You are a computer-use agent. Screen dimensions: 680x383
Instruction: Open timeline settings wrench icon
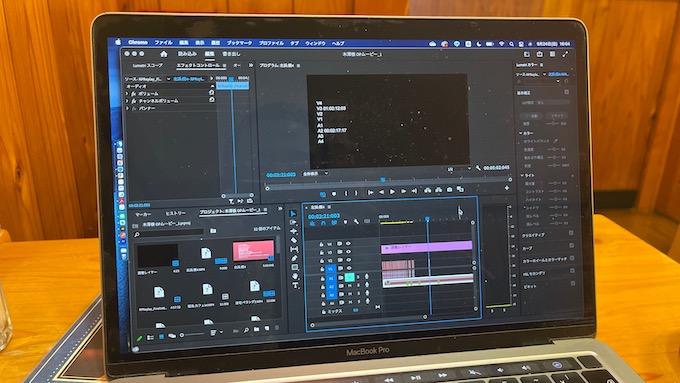(356, 222)
